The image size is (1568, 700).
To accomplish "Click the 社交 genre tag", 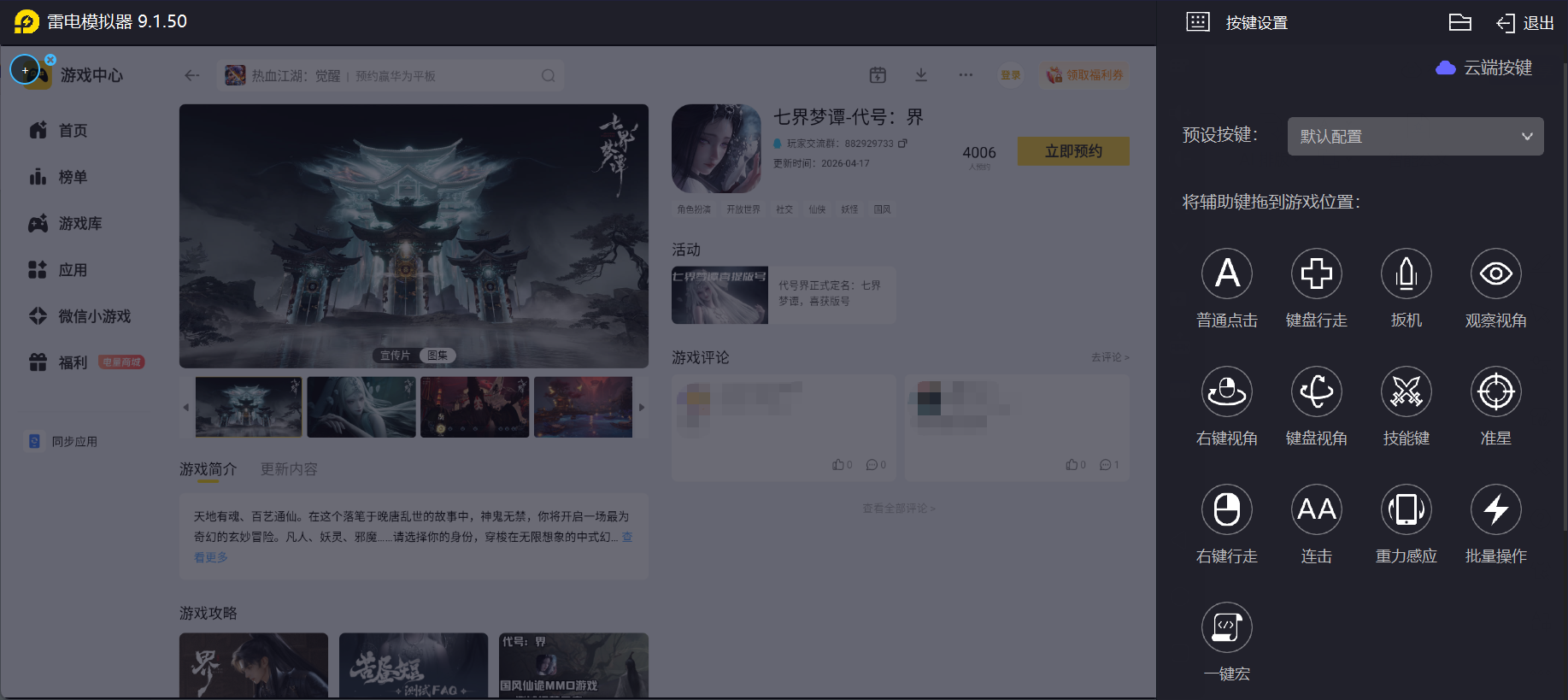I will pos(784,209).
